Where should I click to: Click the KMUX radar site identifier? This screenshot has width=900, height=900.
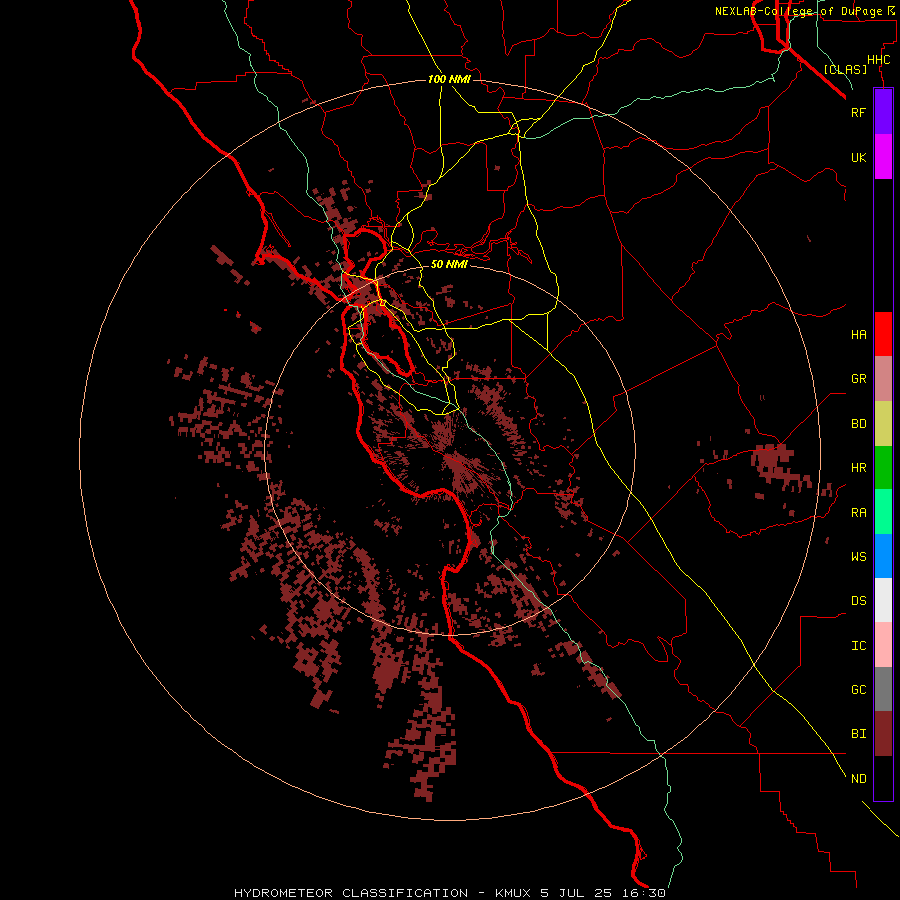(514, 893)
